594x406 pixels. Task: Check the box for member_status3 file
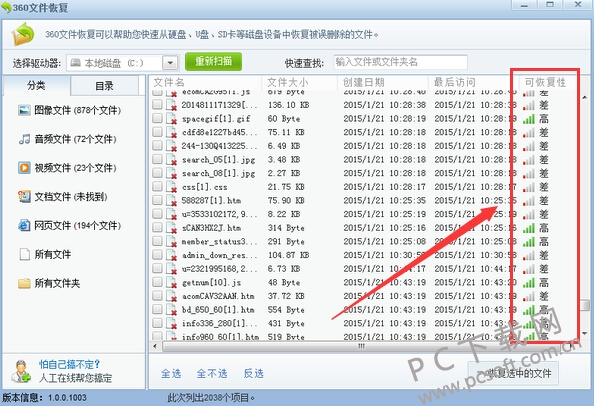click(157, 241)
